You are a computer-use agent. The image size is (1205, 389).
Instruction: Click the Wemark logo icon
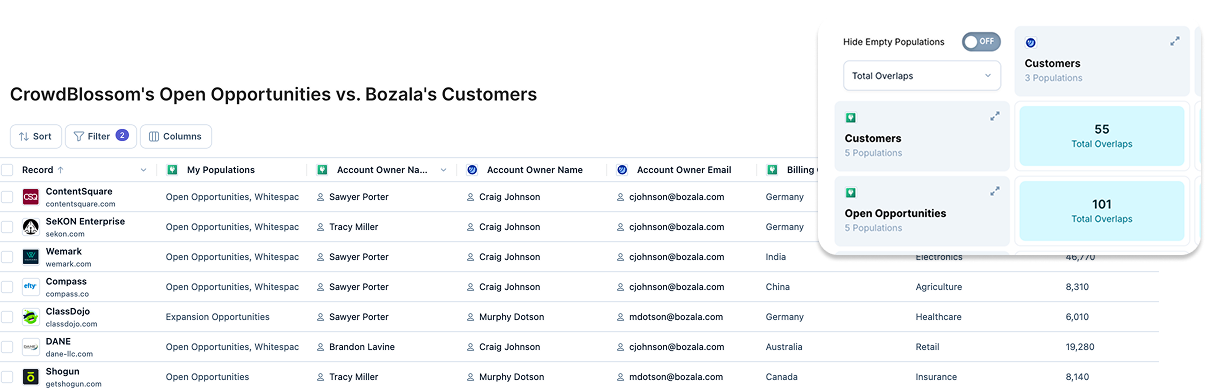[x=31, y=257]
